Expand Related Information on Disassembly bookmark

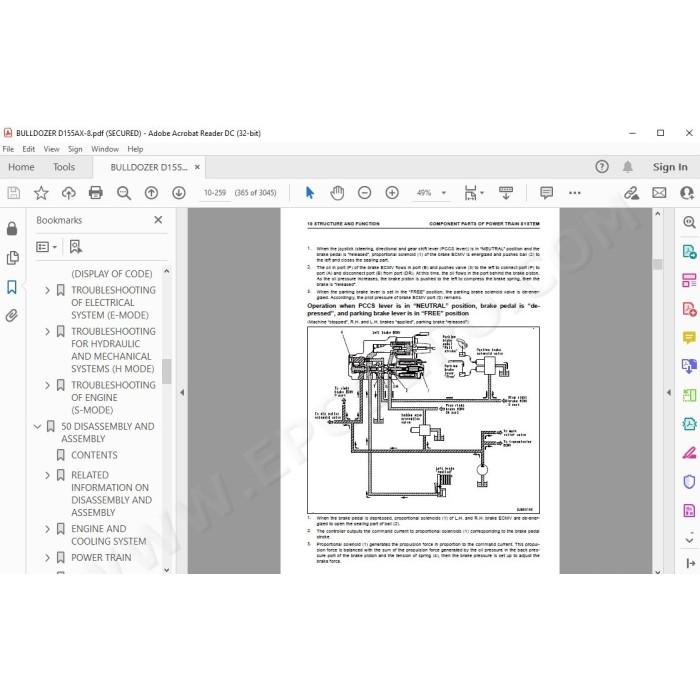tap(47, 475)
